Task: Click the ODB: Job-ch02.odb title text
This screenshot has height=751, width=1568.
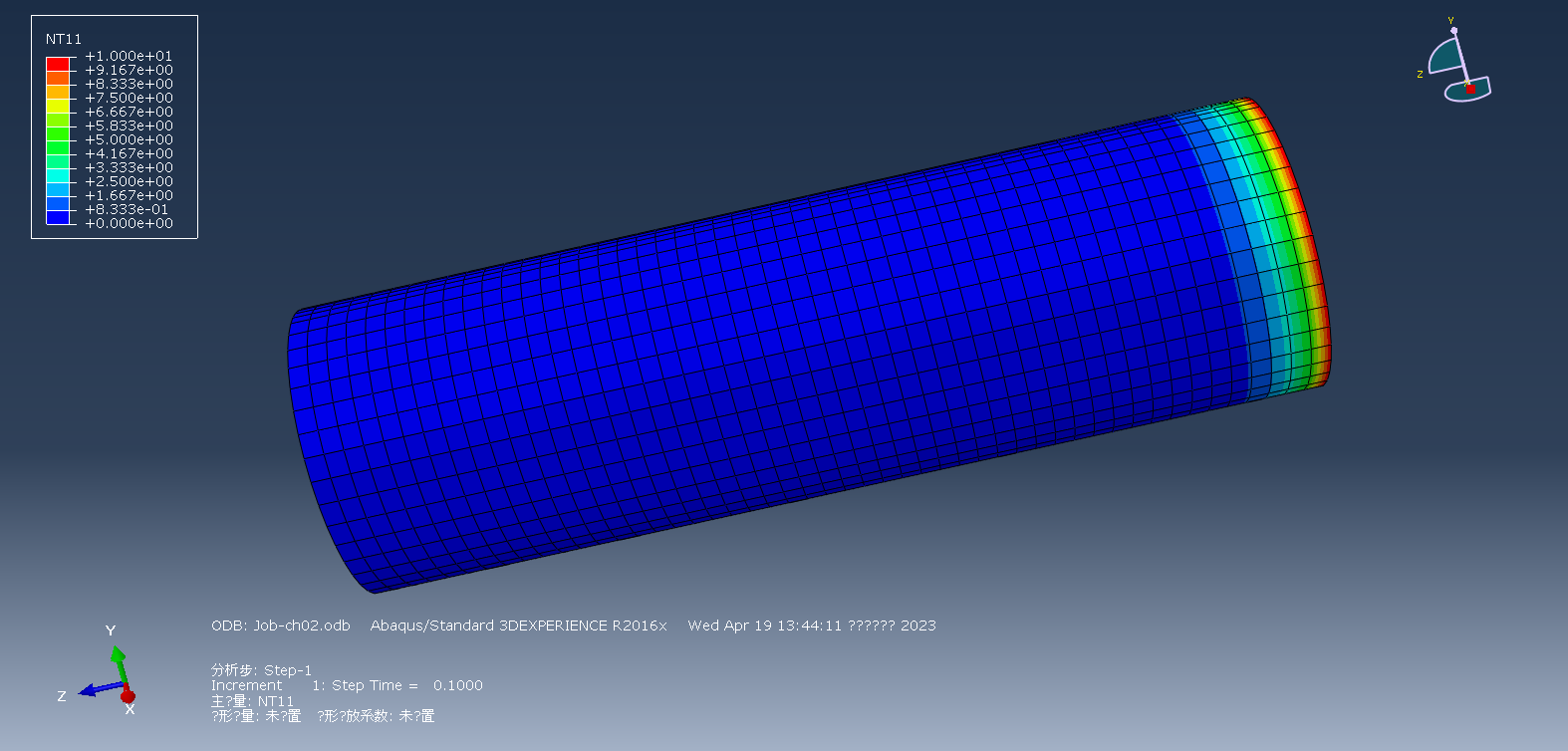Action: pos(281,626)
